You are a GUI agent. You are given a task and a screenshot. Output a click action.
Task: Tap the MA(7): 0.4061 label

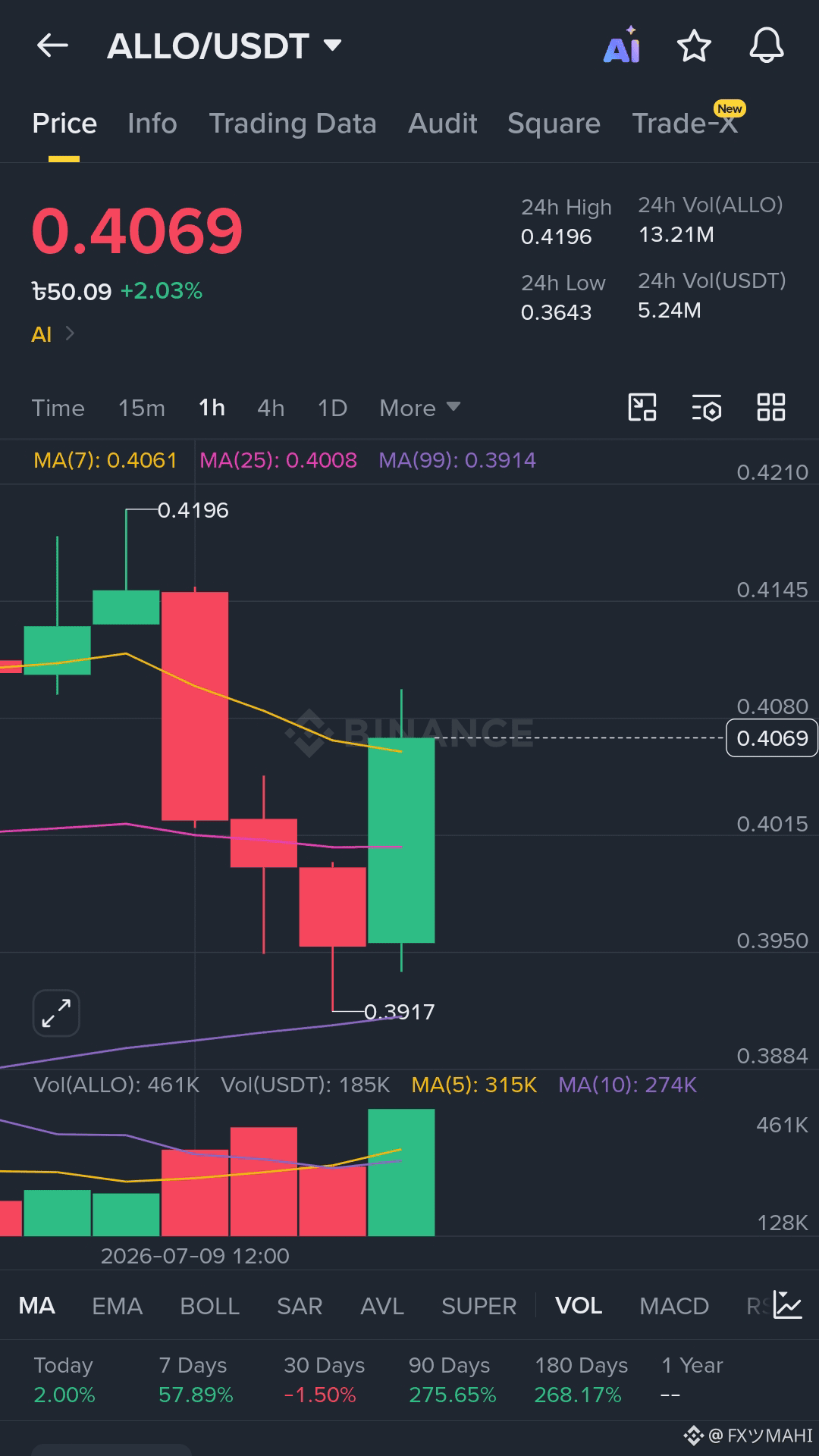click(105, 460)
